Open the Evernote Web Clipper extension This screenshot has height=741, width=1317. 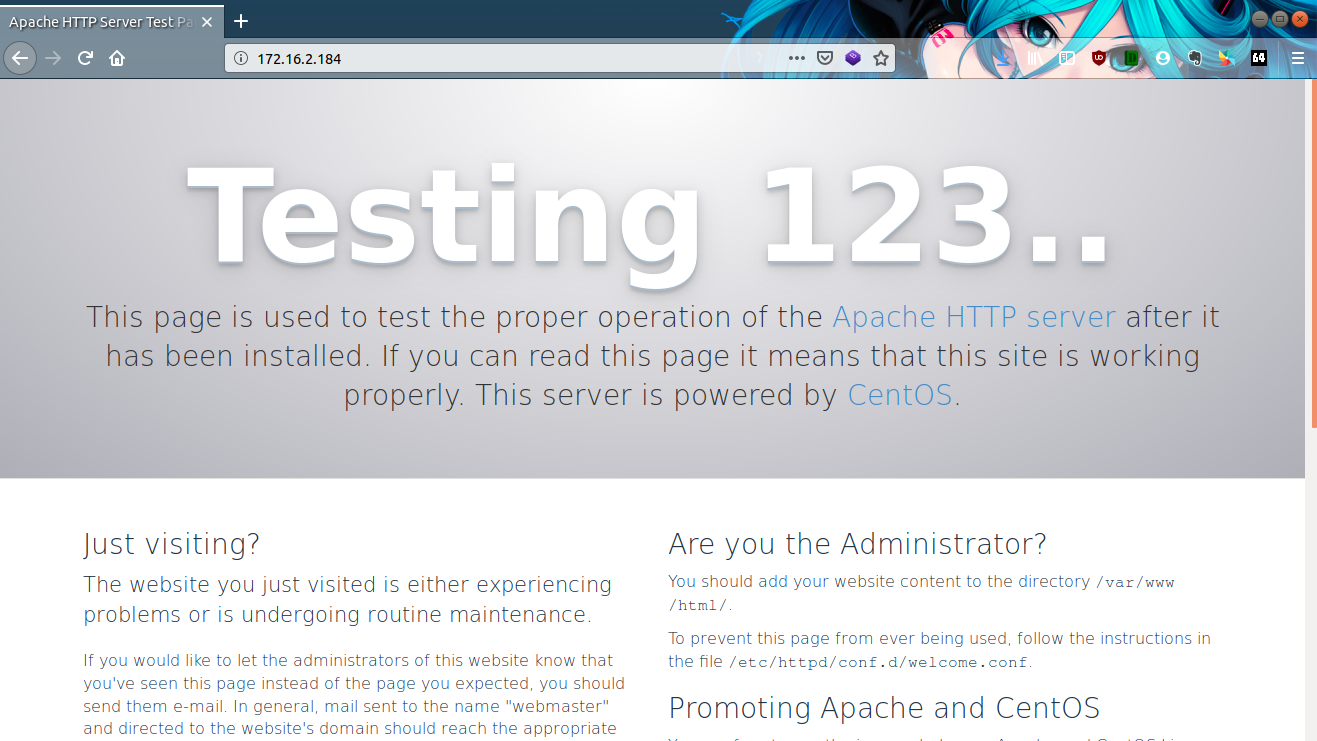coord(1194,58)
